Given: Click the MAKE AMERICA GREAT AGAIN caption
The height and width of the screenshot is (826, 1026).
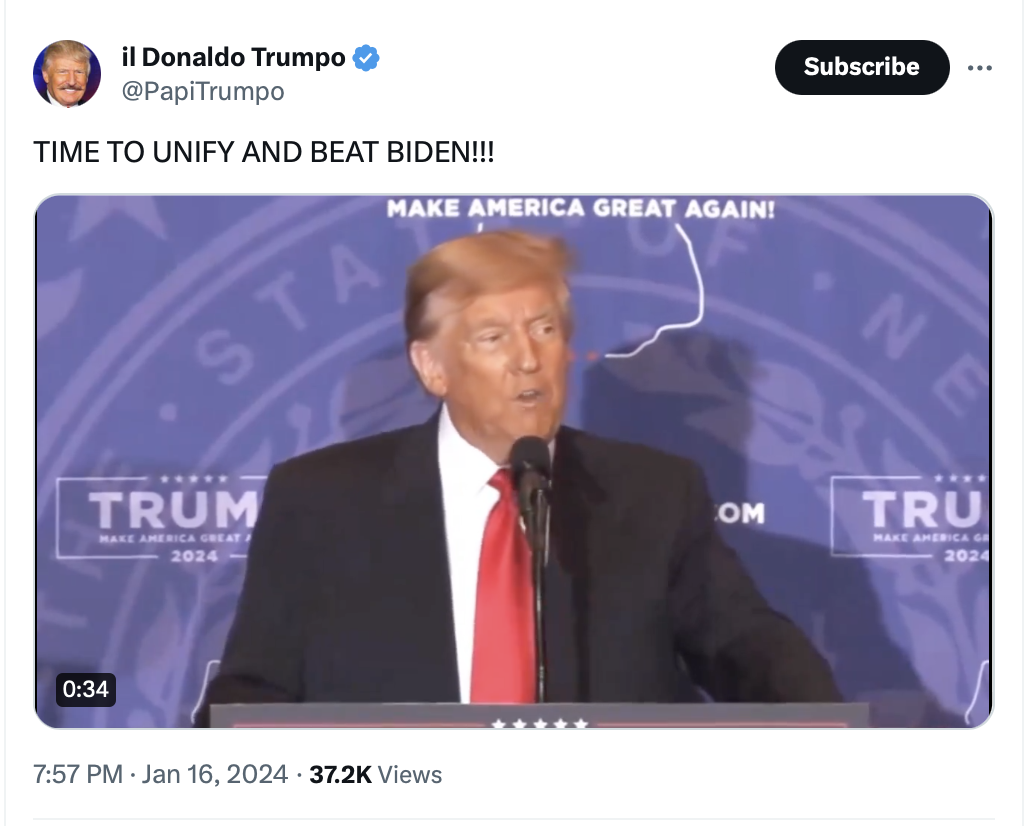Looking at the screenshot, I should click(580, 208).
